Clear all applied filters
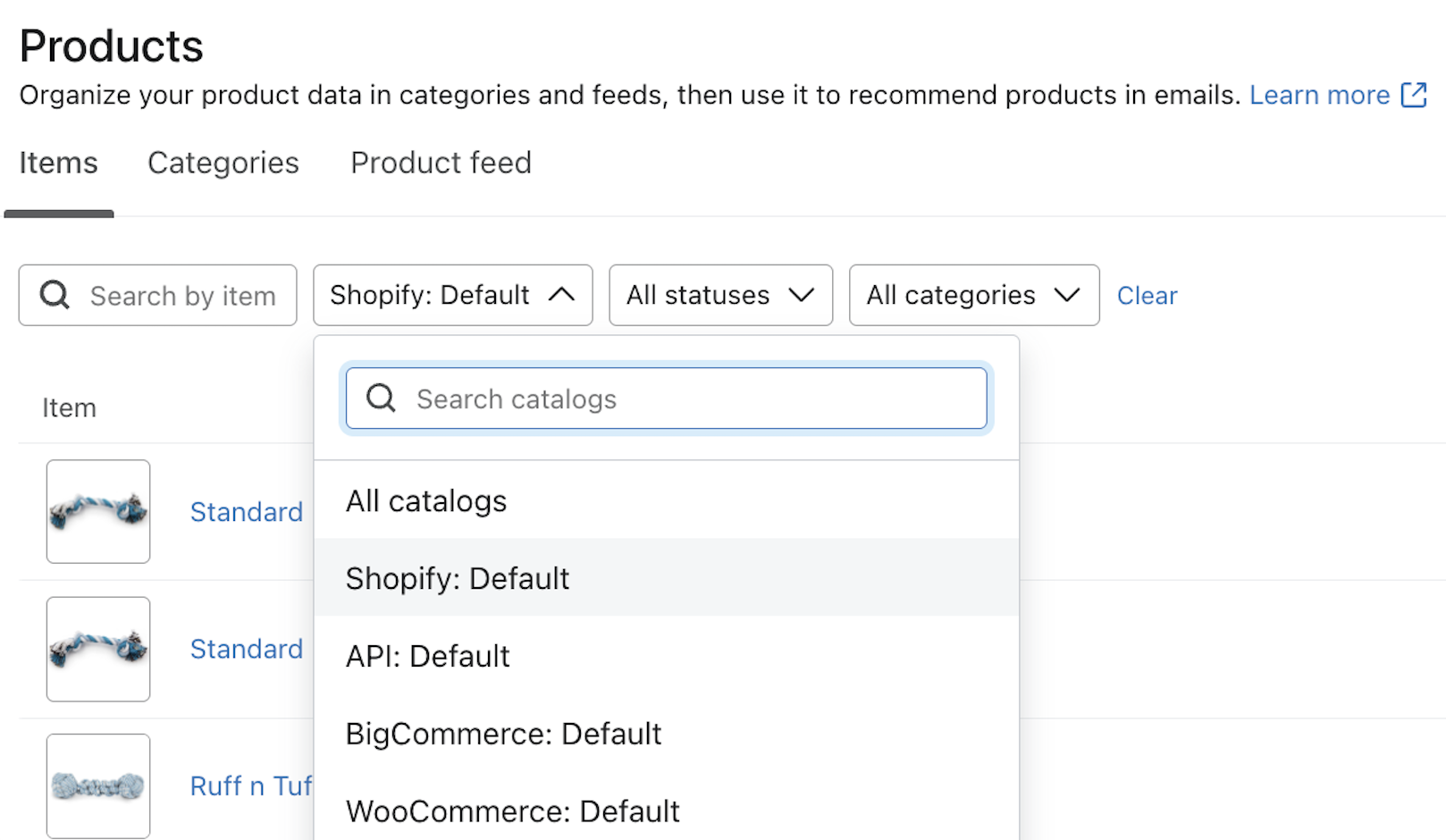The image size is (1446, 840). click(1147, 296)
